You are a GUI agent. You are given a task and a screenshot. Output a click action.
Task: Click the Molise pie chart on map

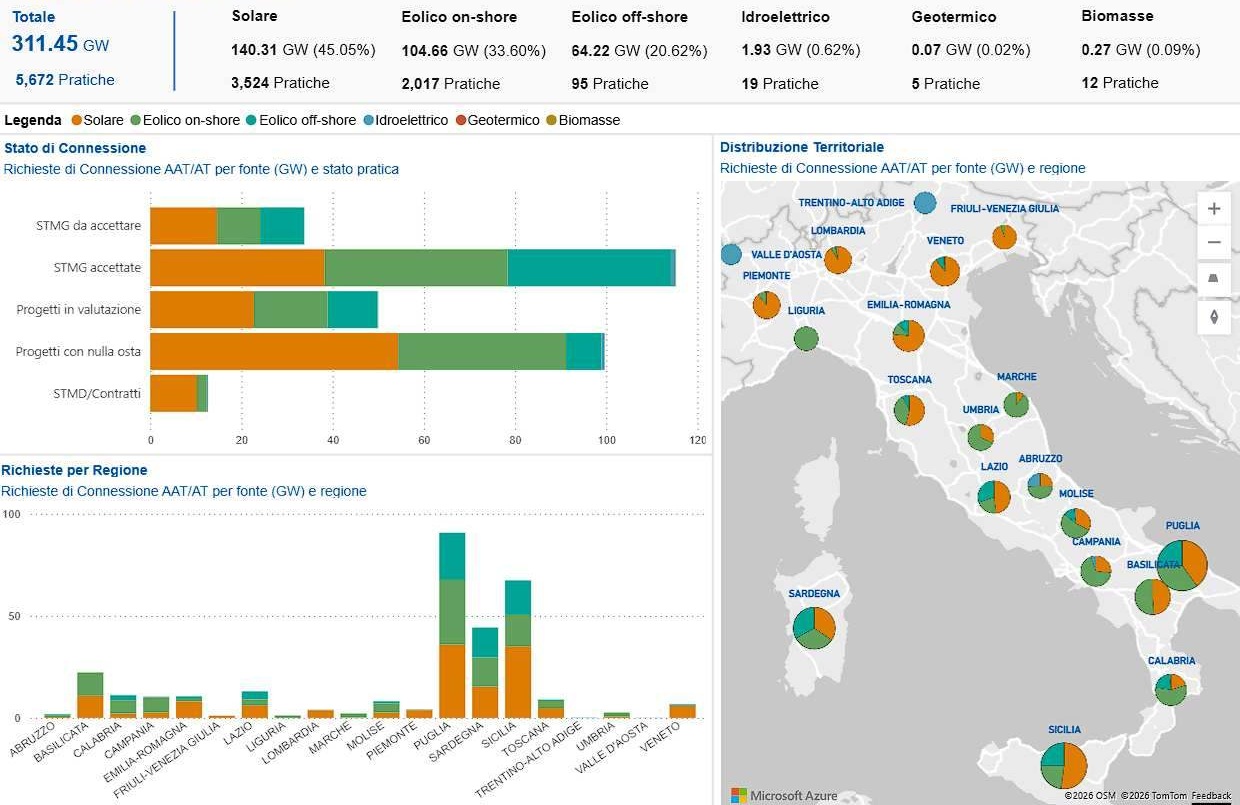tap(1076, 523)
